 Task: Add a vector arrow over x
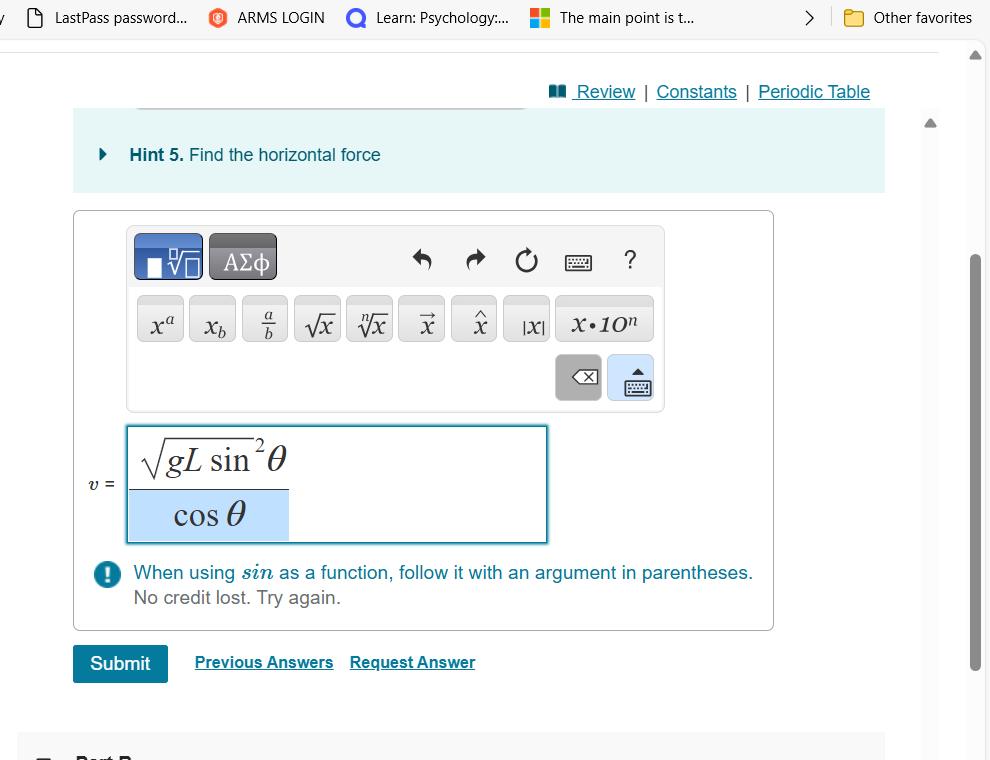(421, 319)
